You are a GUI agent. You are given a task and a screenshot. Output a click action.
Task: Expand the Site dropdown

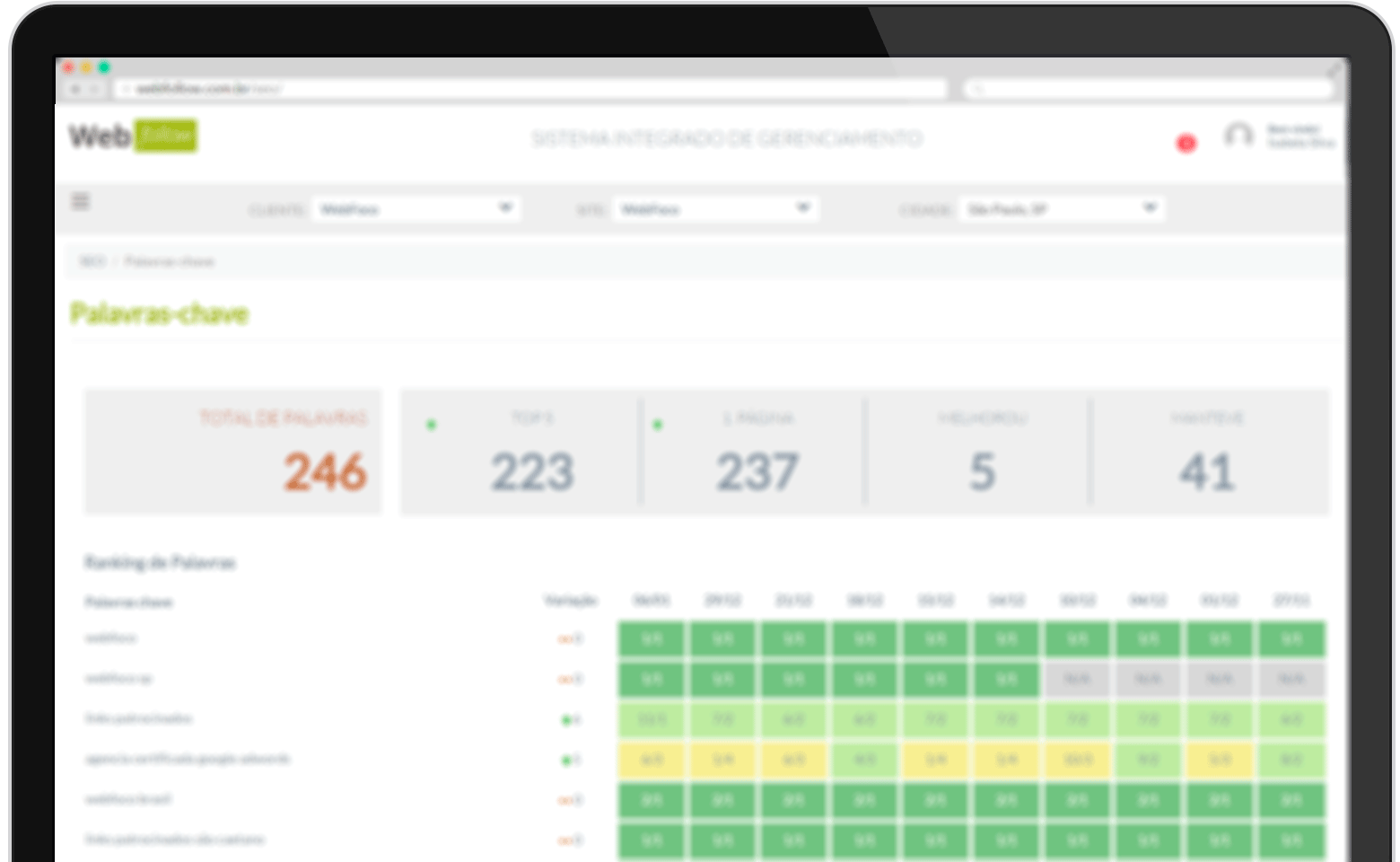click(715, 209)
